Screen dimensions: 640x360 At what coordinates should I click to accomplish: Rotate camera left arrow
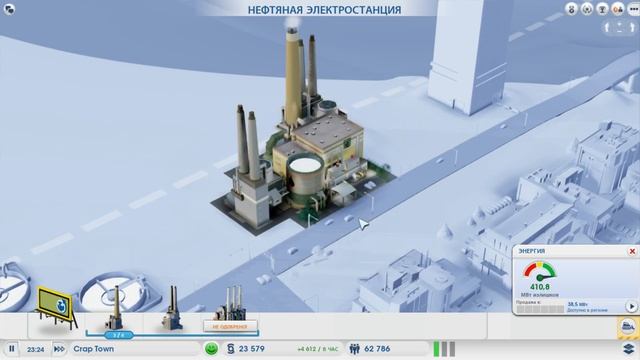(x=607, y=27)
